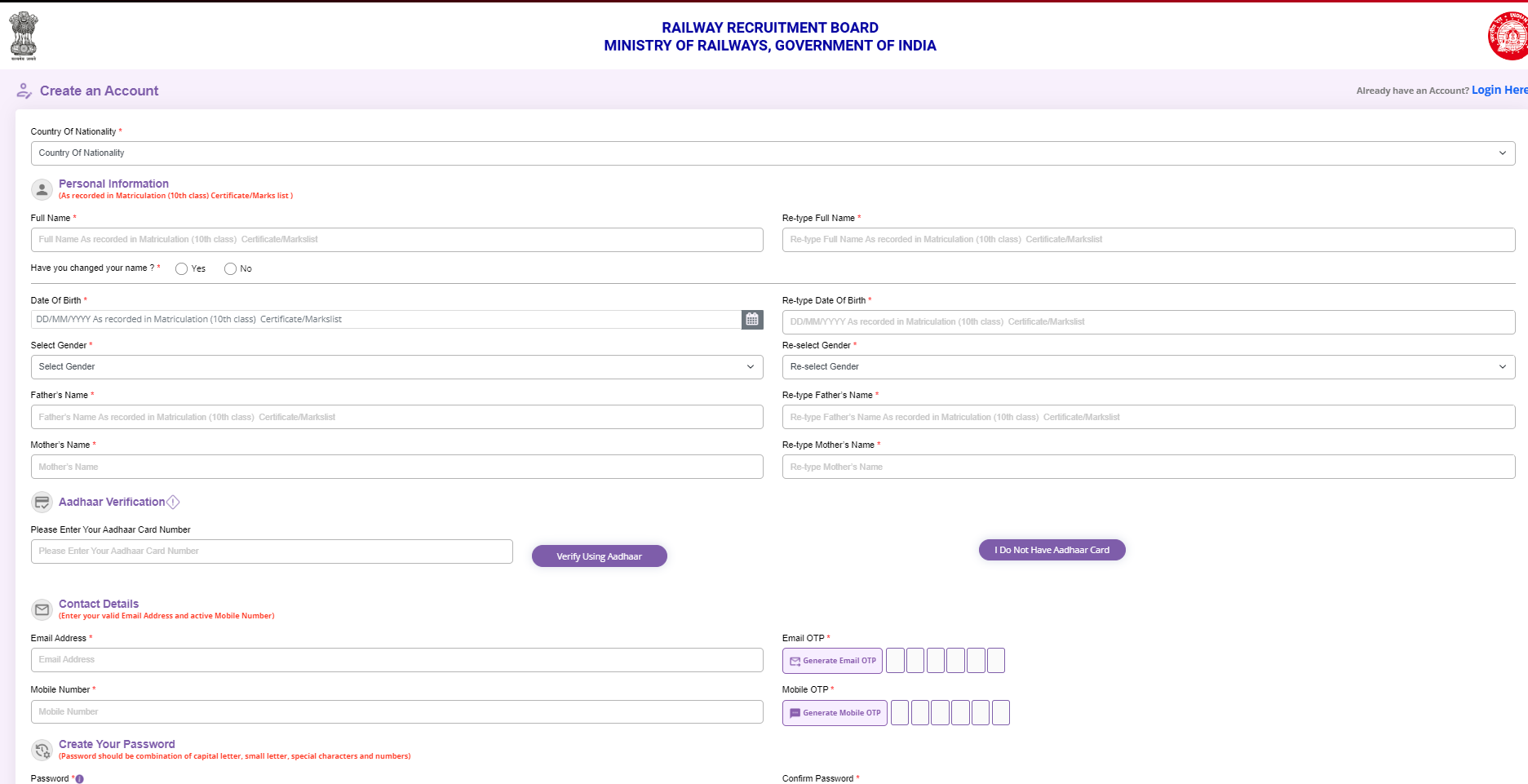Focus the Email Address input field

397,660
